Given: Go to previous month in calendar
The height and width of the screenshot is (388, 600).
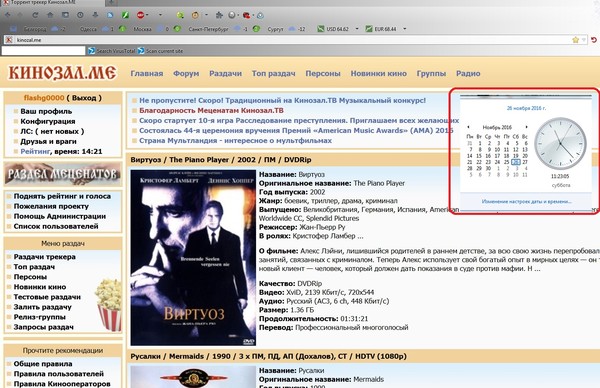Looking at the screenshot, I should 468,127.
